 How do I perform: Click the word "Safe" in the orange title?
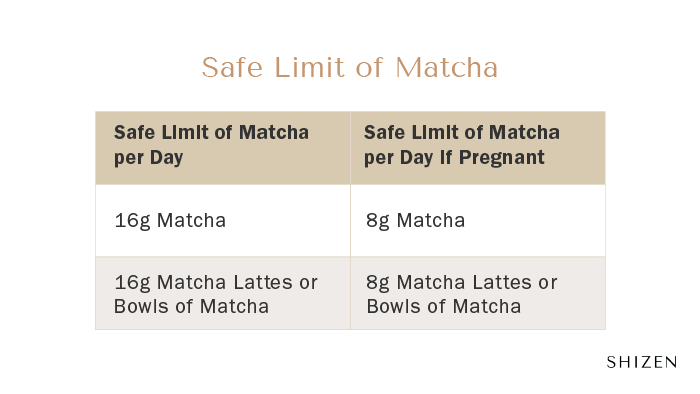coord(232,68)
